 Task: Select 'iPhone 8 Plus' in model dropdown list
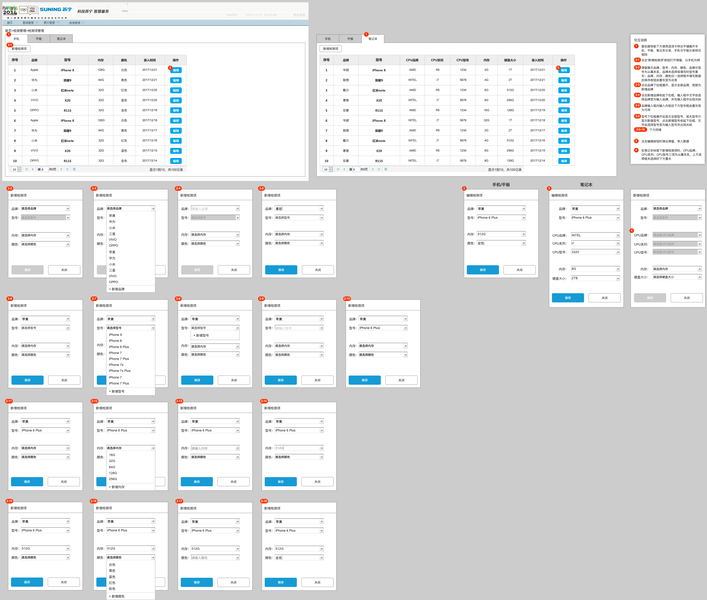point(119,347)
